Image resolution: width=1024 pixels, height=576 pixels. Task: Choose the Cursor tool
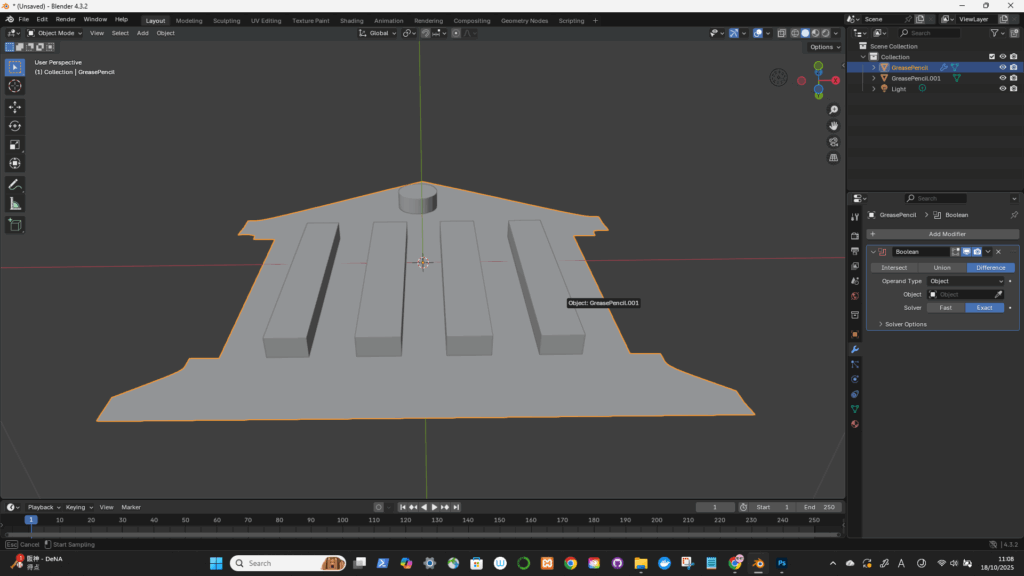click(15, 86)
